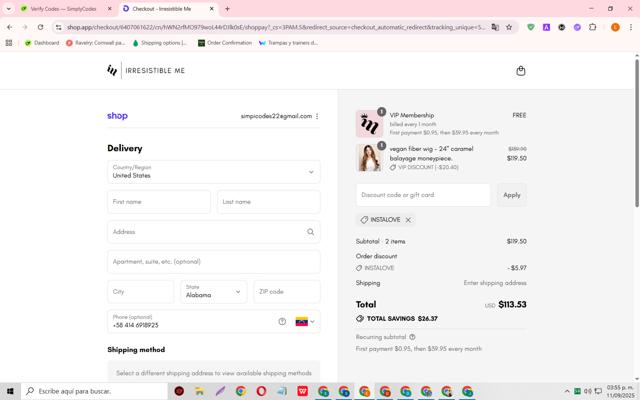Viewport: 640px width, 400px height.
Task: Open account options menu beside the email
Action: click(x=317, y=116)
